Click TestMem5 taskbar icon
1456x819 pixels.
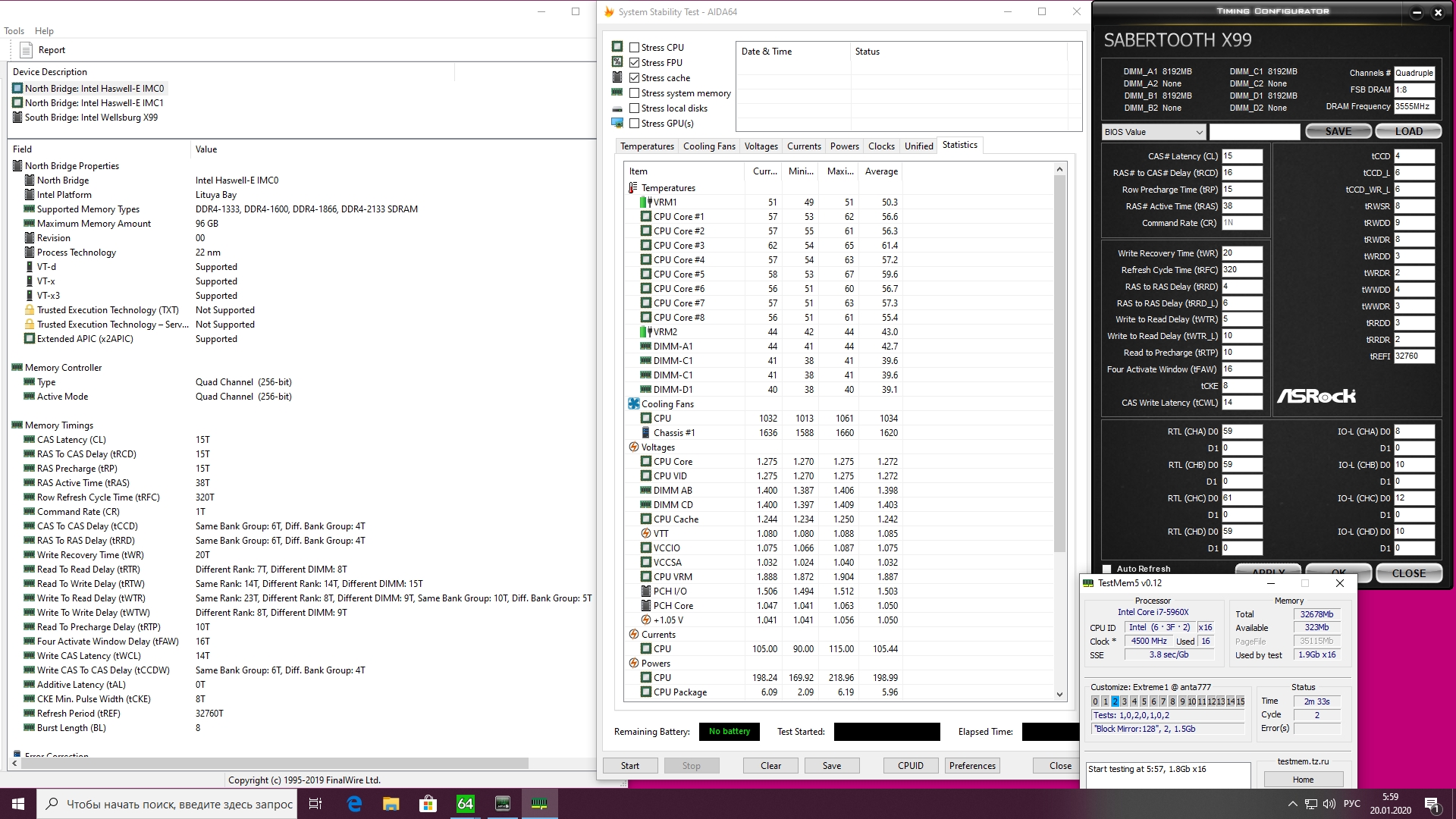click(539, 804)
